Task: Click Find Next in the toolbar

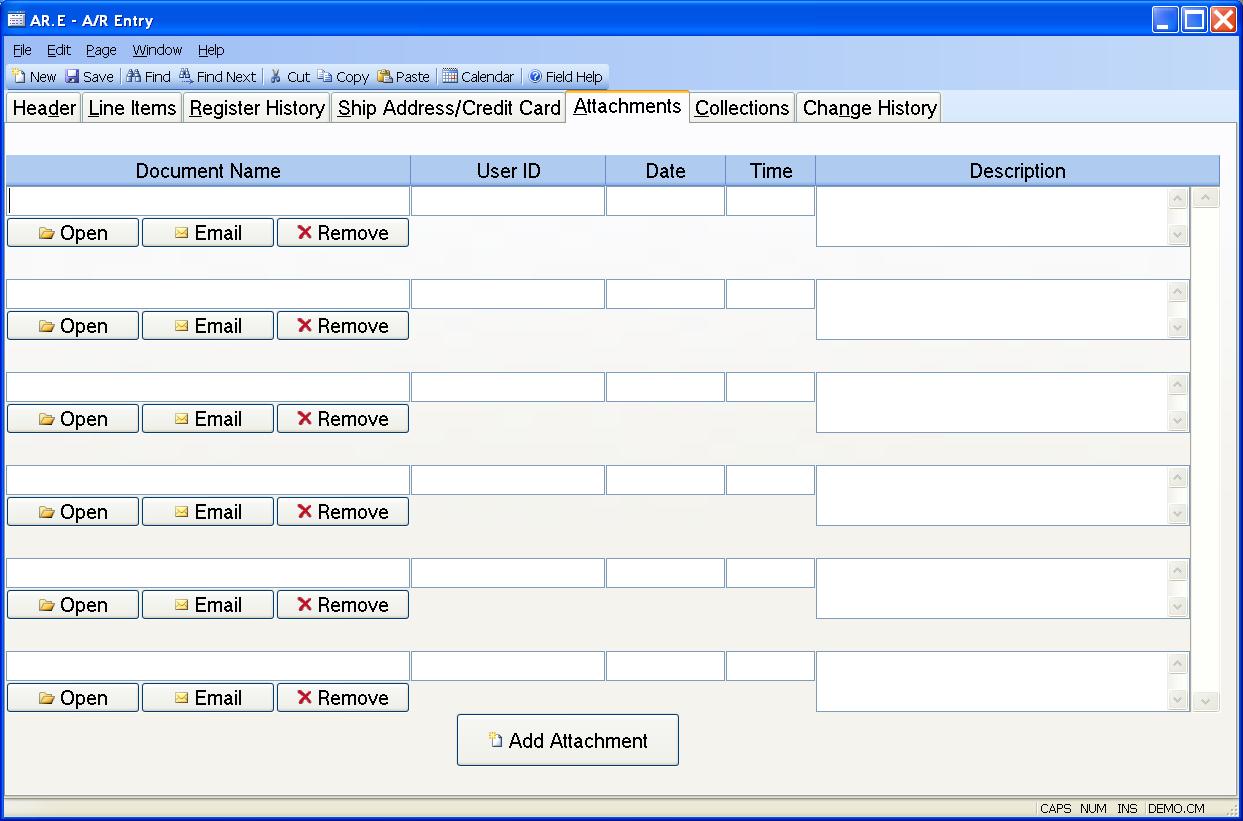Action: coord(186,77)
